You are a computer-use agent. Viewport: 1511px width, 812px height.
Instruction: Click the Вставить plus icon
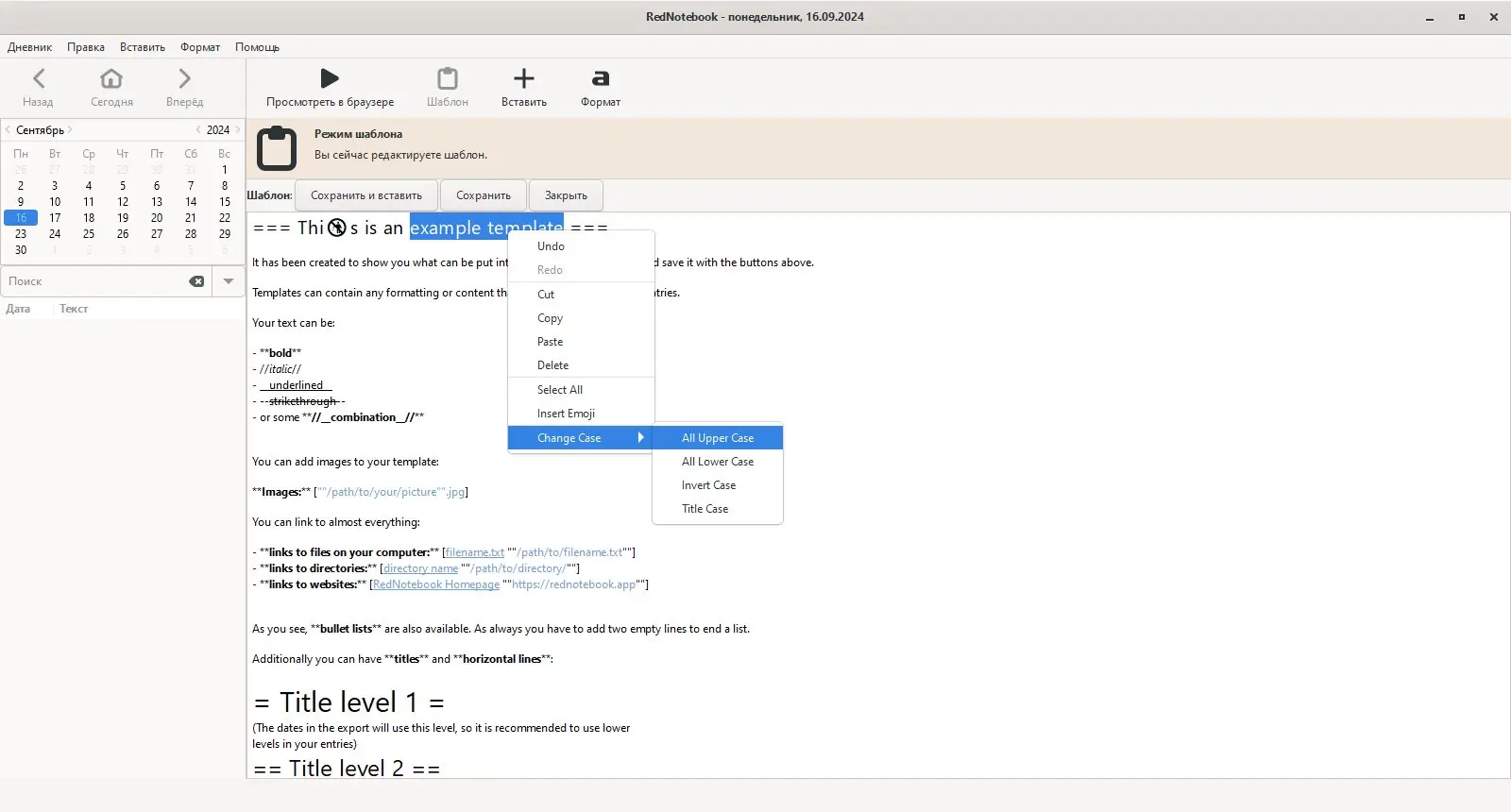click(x=524, y=78)
